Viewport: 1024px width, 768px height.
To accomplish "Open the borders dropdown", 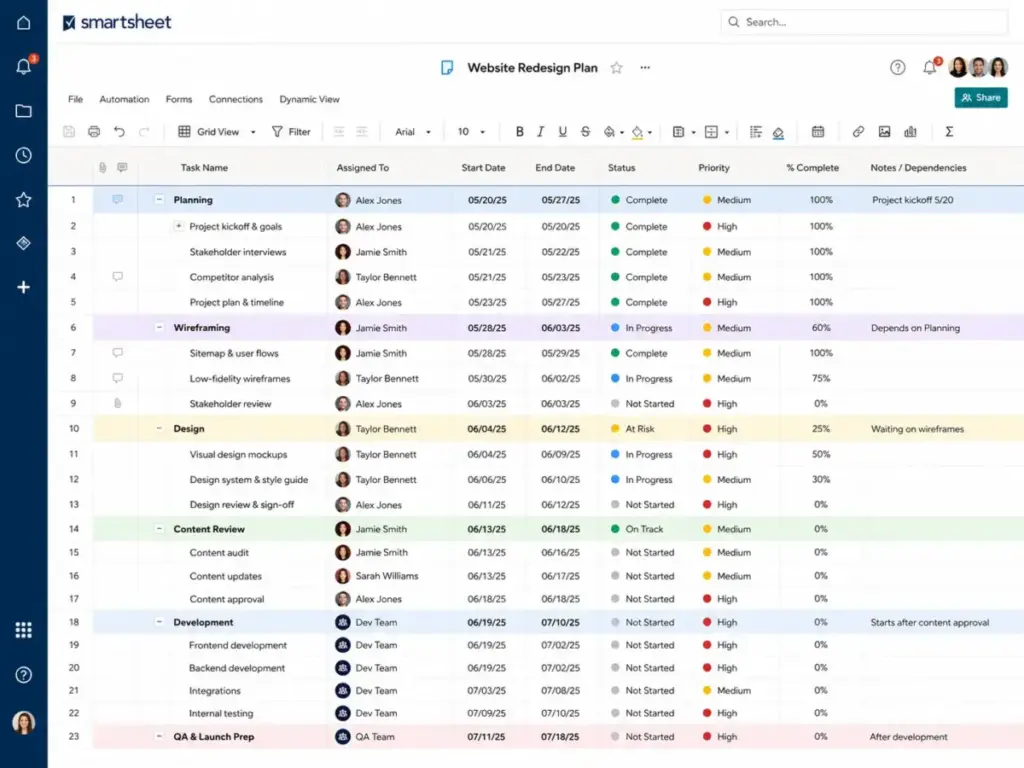I will pyautogui.click(x=716, y=132).
